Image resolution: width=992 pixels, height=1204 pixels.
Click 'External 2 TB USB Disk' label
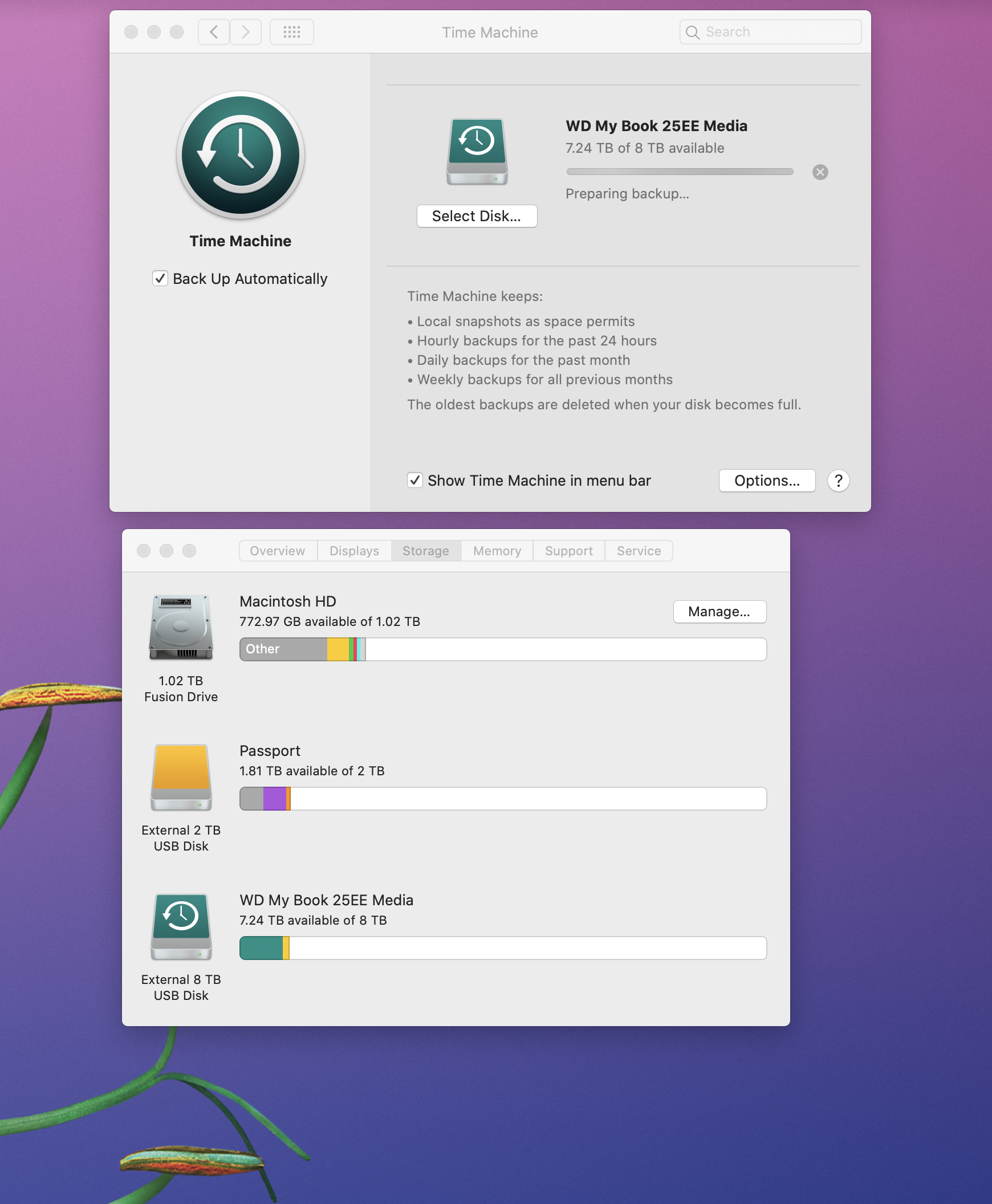pyautogui.click(x=181, y=837)
